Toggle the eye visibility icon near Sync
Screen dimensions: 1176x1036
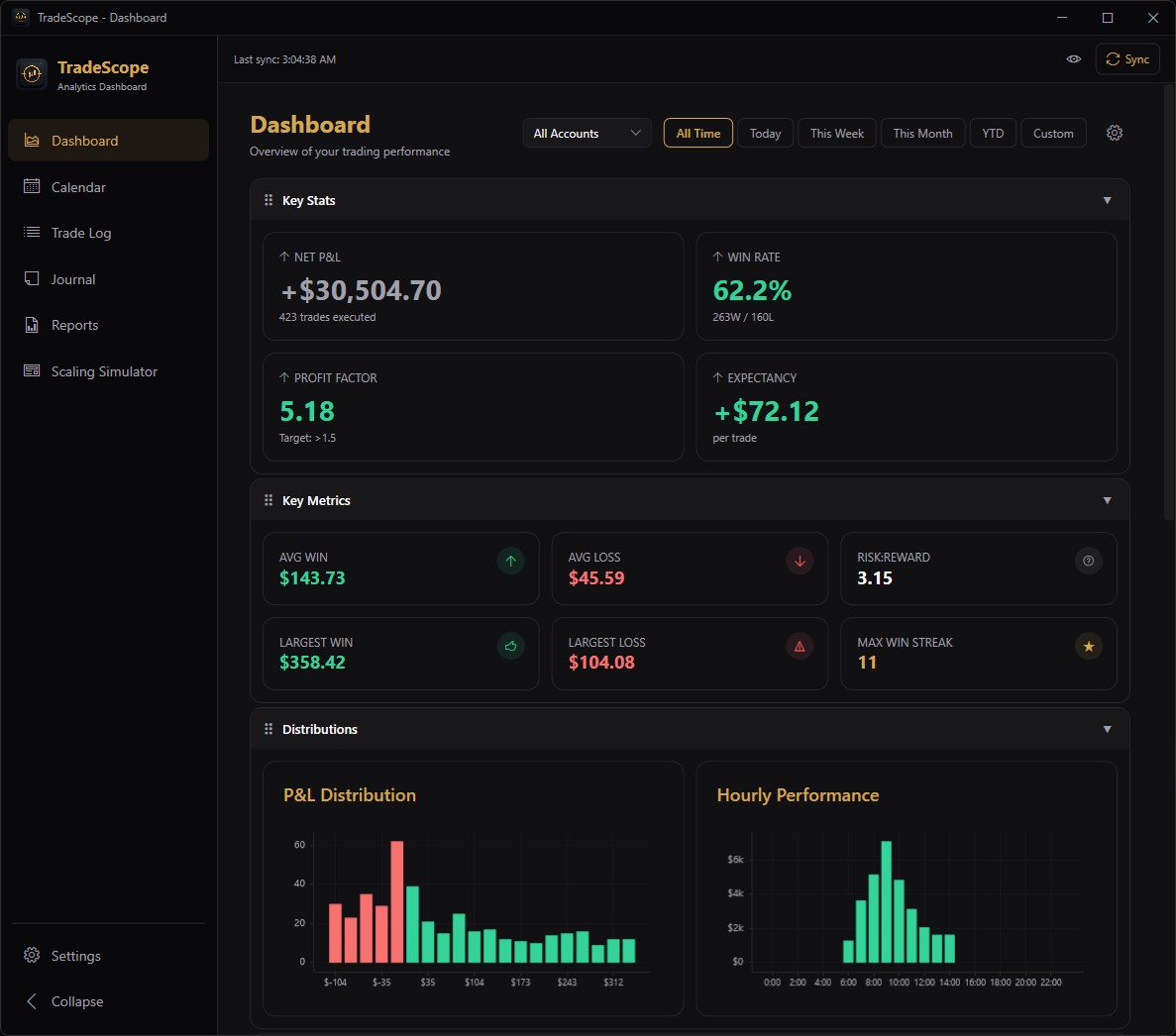[x=1073, y=58]
